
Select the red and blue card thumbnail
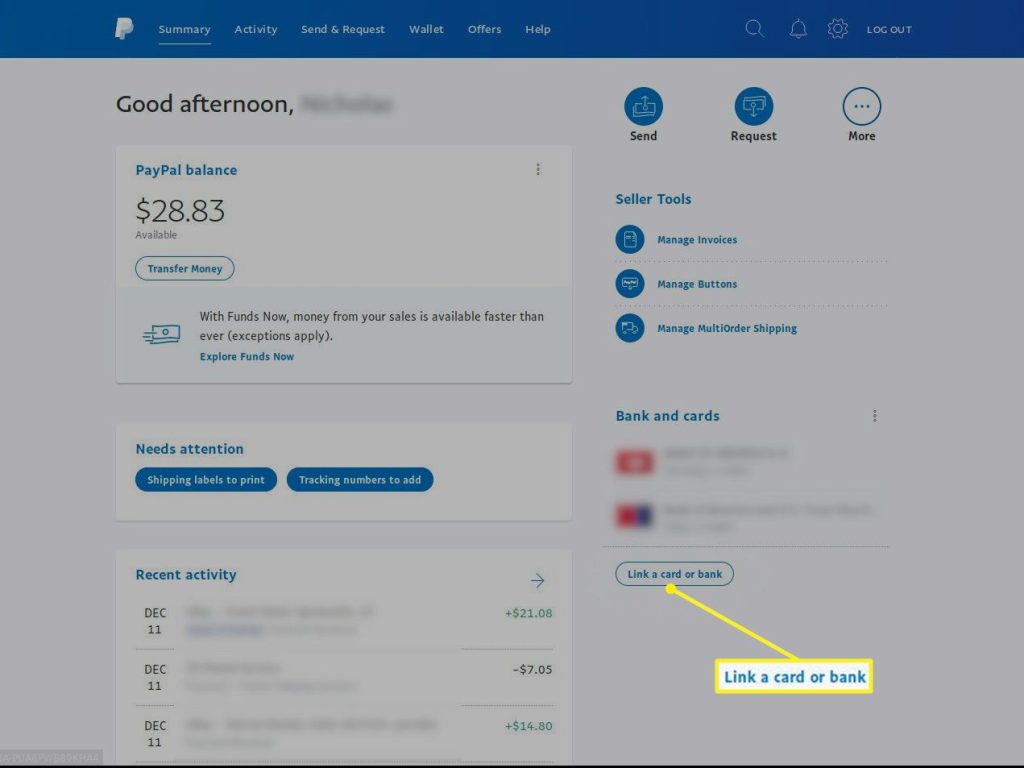click(634, 516)
